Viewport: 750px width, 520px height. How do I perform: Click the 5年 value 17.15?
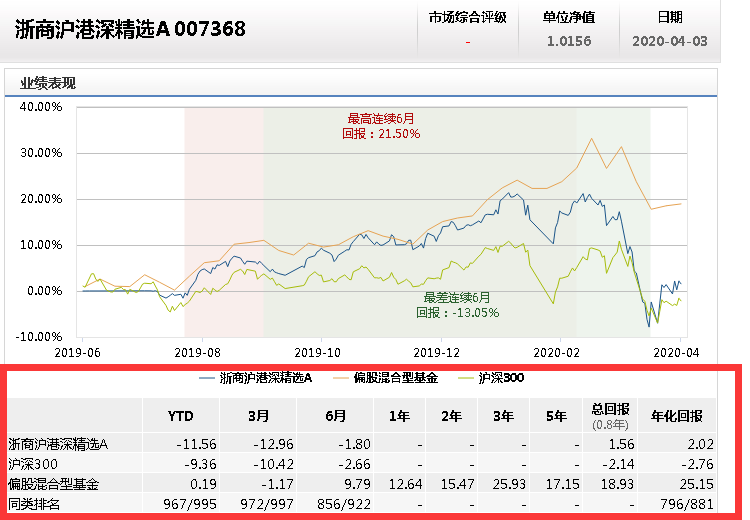pos(562,484)
